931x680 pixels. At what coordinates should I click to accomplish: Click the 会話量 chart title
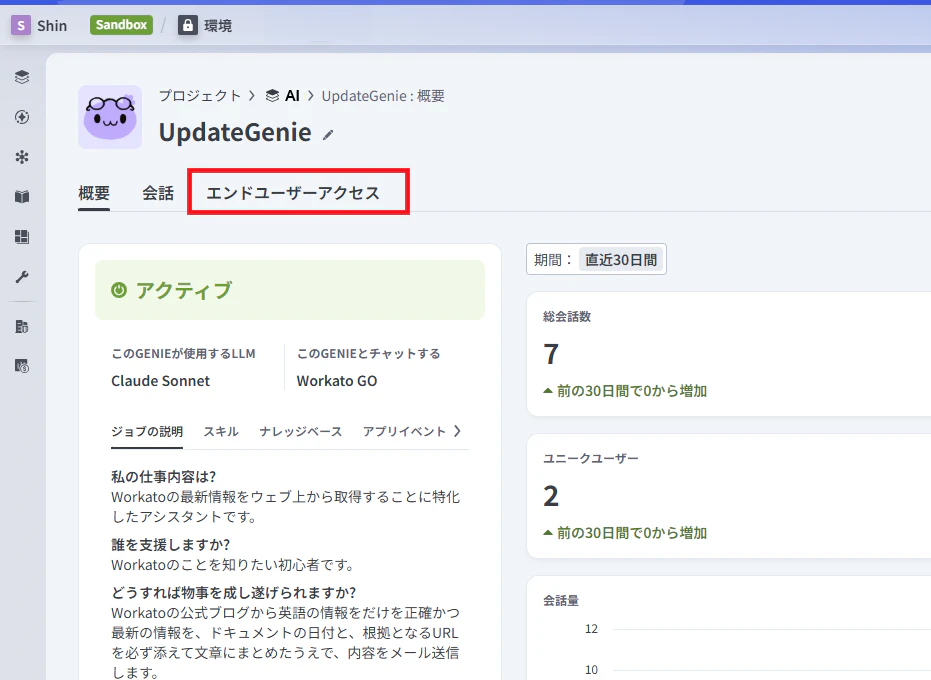(x=561, y=600)
